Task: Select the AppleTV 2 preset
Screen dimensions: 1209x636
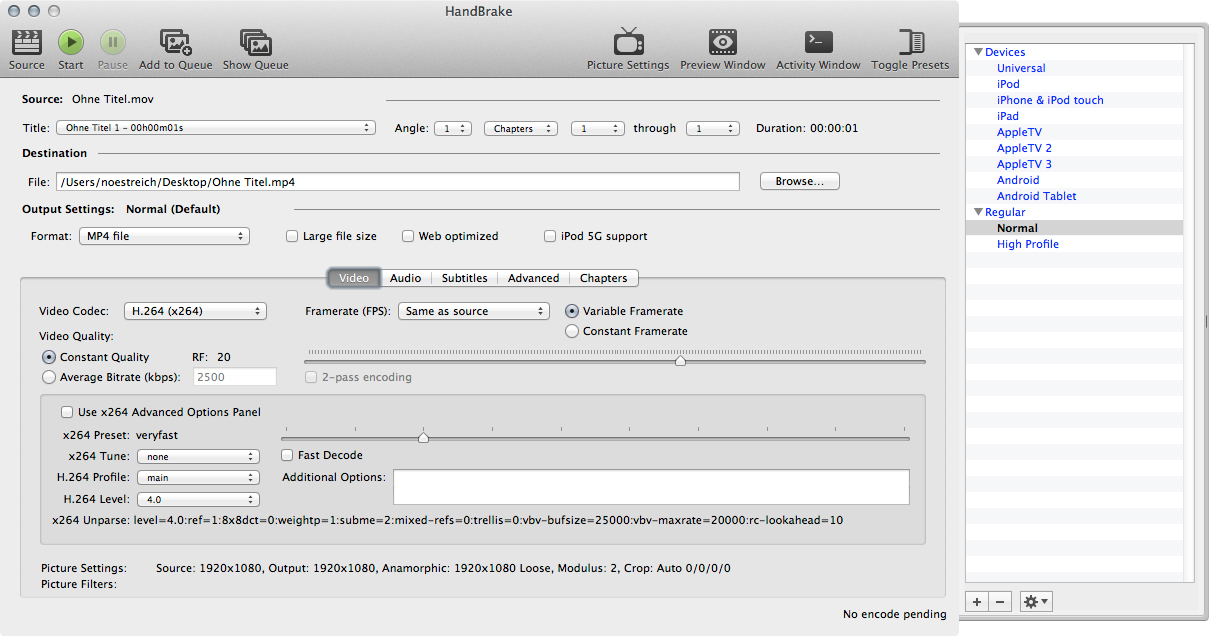Action: click(x=1024, y=148)
